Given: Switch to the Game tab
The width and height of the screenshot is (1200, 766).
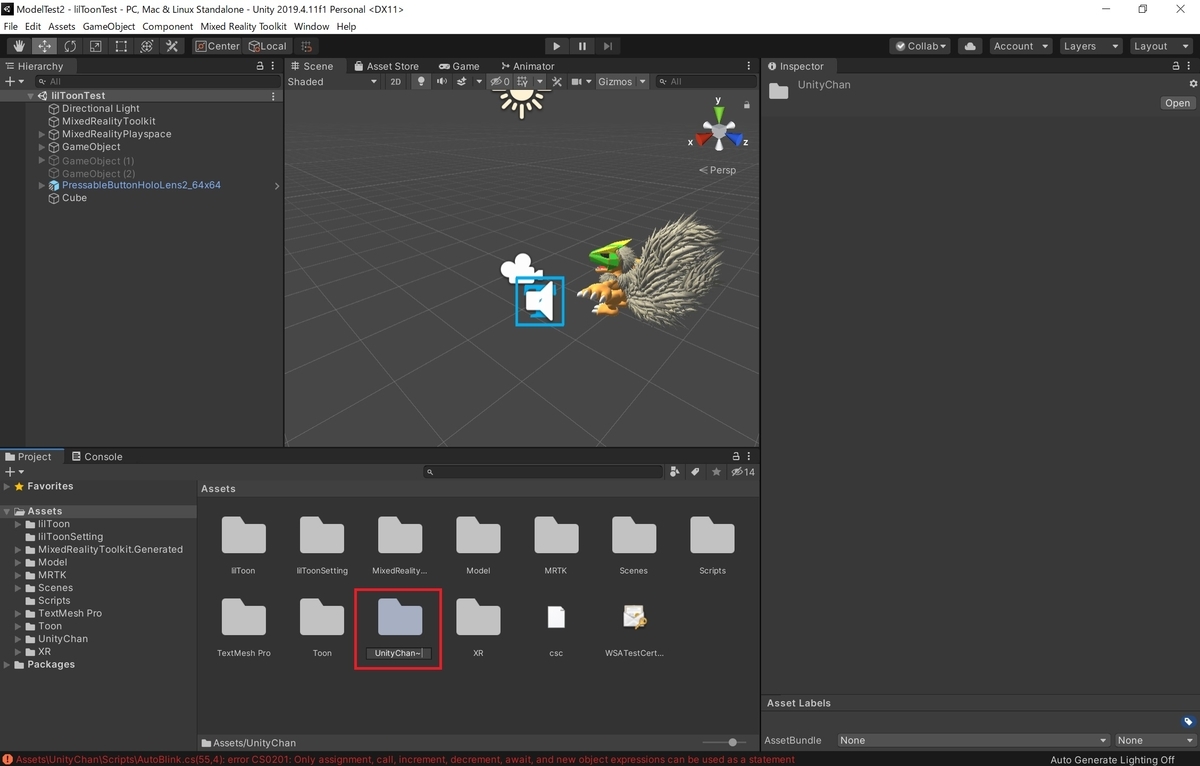Looking at the screenshot, I should coord(458,66).
